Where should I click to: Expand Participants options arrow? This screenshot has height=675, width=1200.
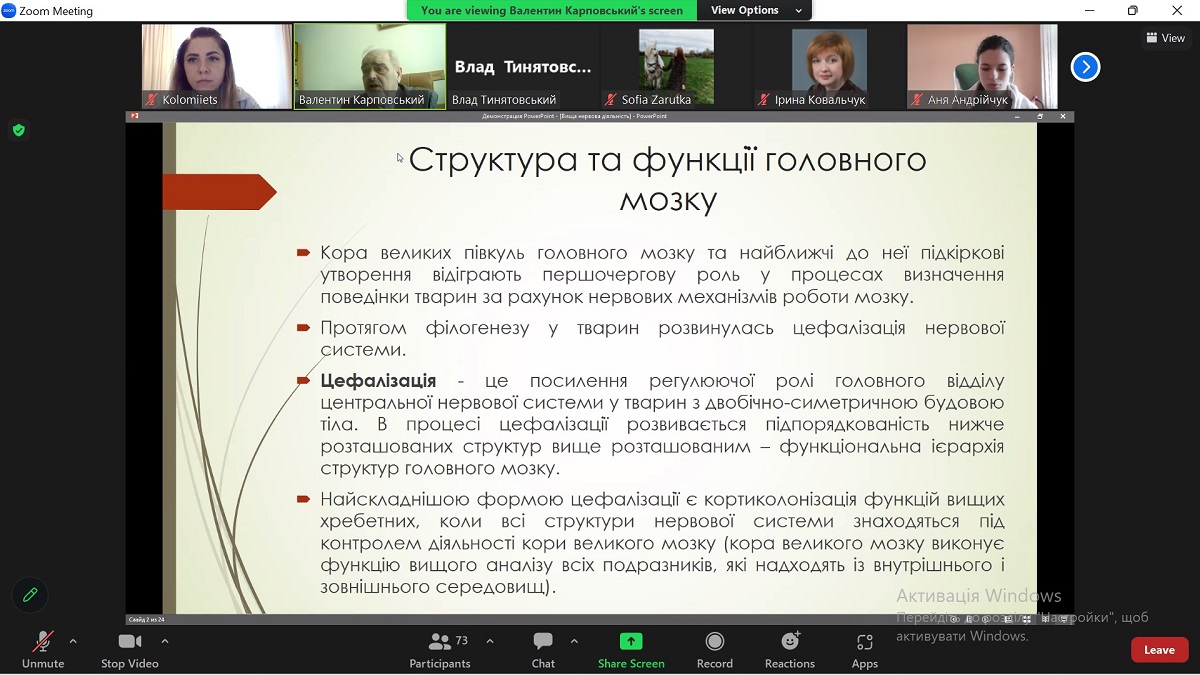490,641
